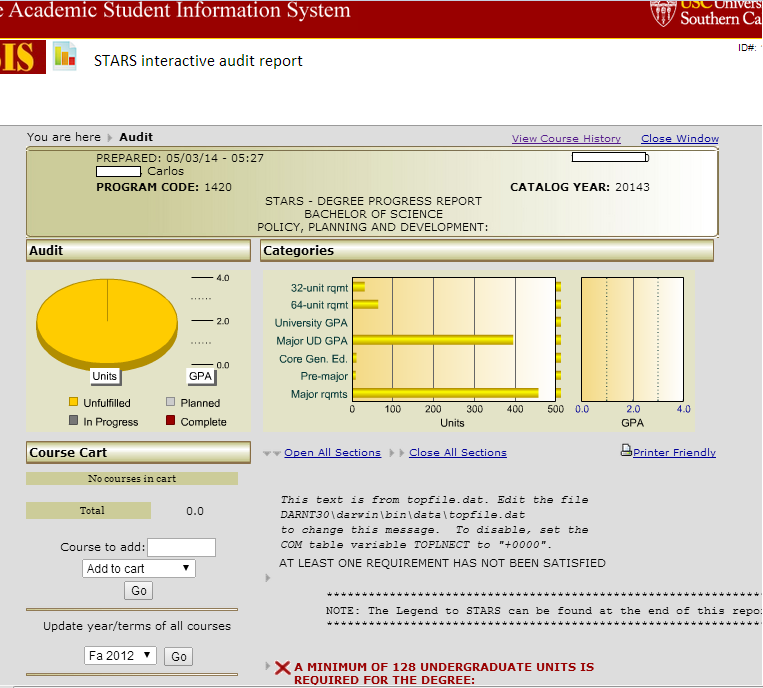Switch to the Units pie chart tab
The image size is (763, 688).
[105, 376]
